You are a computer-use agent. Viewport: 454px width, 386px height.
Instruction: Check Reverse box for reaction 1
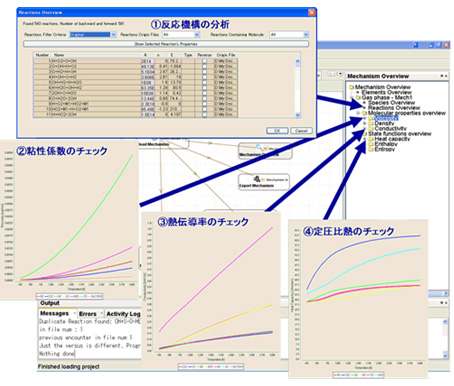pyautogui.click(x=204, y=61)
